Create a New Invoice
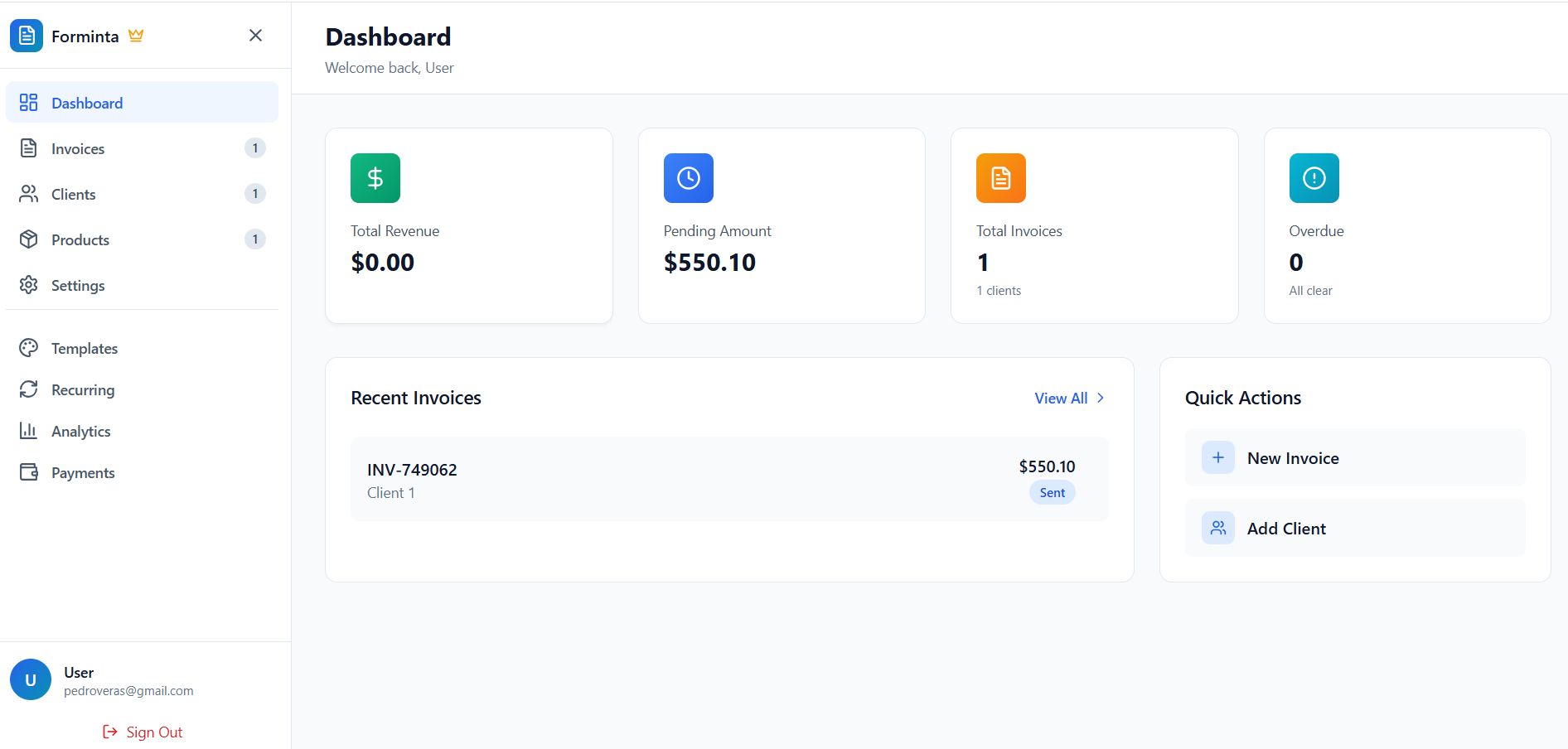Screen dimensions: 1568x749 click(x=1355, y=457)
